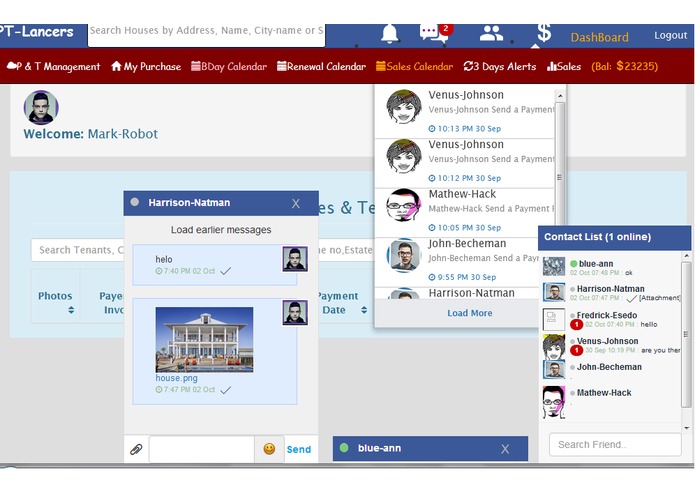Screen dimensions: 695x494
Task: Click Fredrick-Esedo unread badge 1
Action: point(576,325)
